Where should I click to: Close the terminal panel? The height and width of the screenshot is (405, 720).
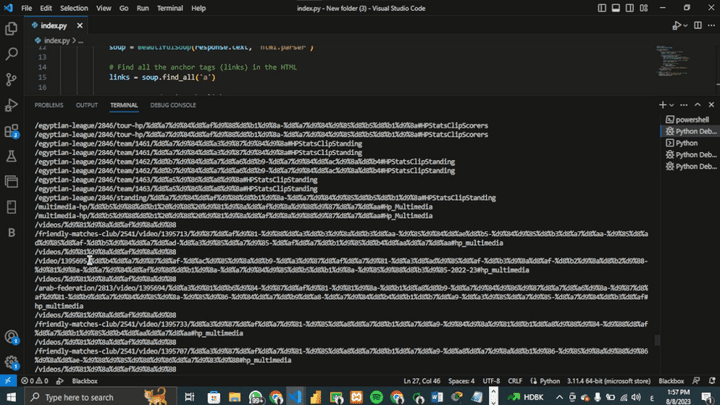tap(711, 105)
